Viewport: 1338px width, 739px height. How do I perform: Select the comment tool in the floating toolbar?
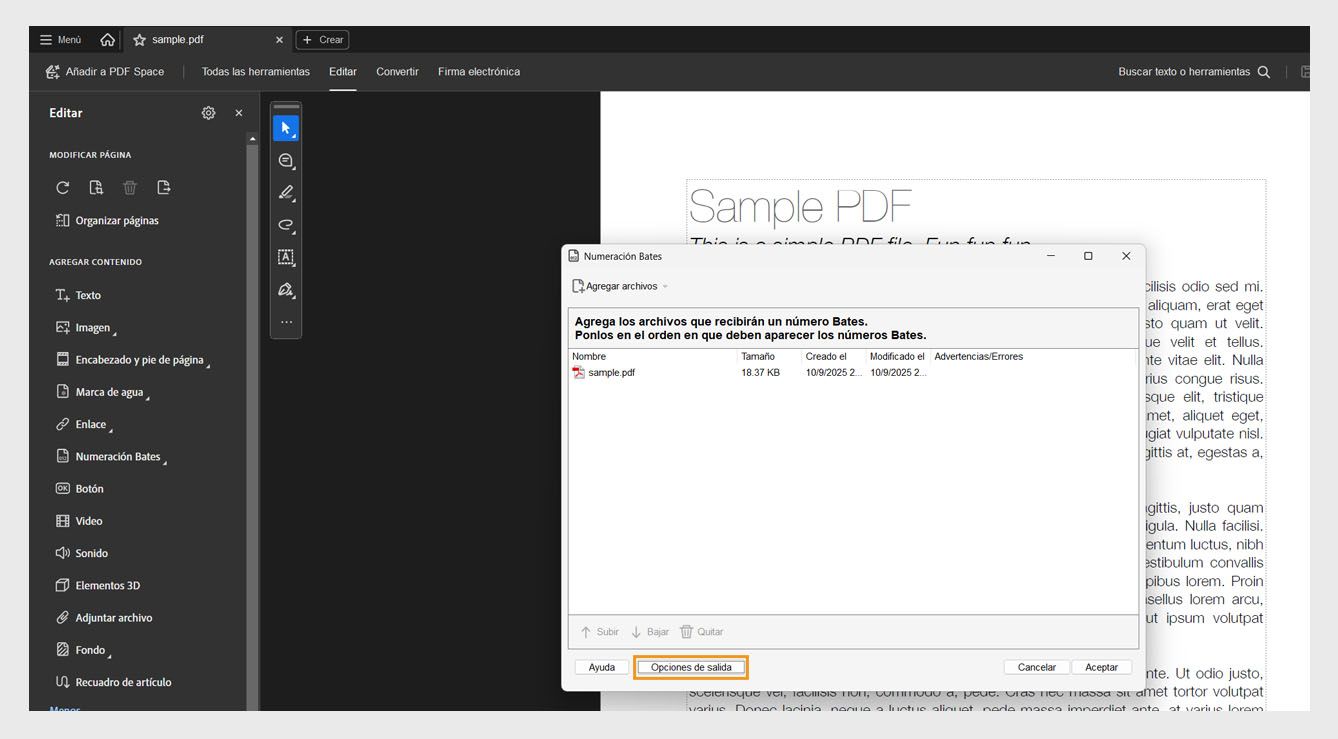point(286,161)
